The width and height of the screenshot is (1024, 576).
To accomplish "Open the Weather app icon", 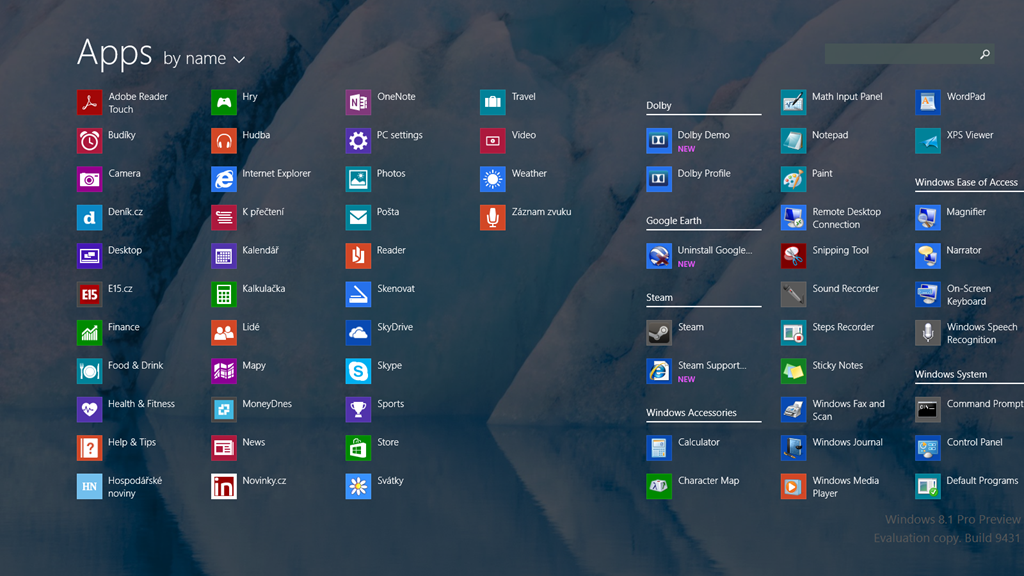I will pyautogui.click(x=493, y=179).
